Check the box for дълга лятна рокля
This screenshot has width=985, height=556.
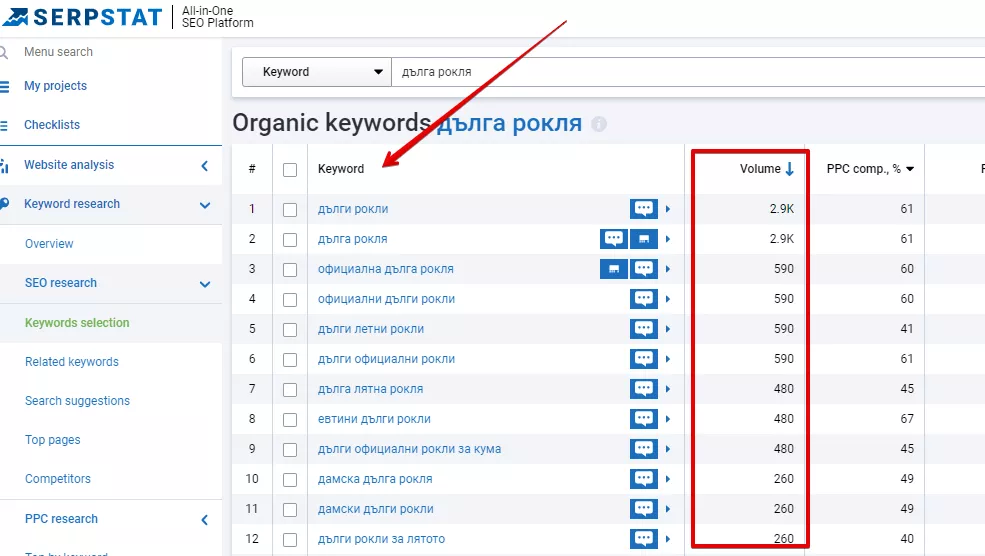point(290,390)
